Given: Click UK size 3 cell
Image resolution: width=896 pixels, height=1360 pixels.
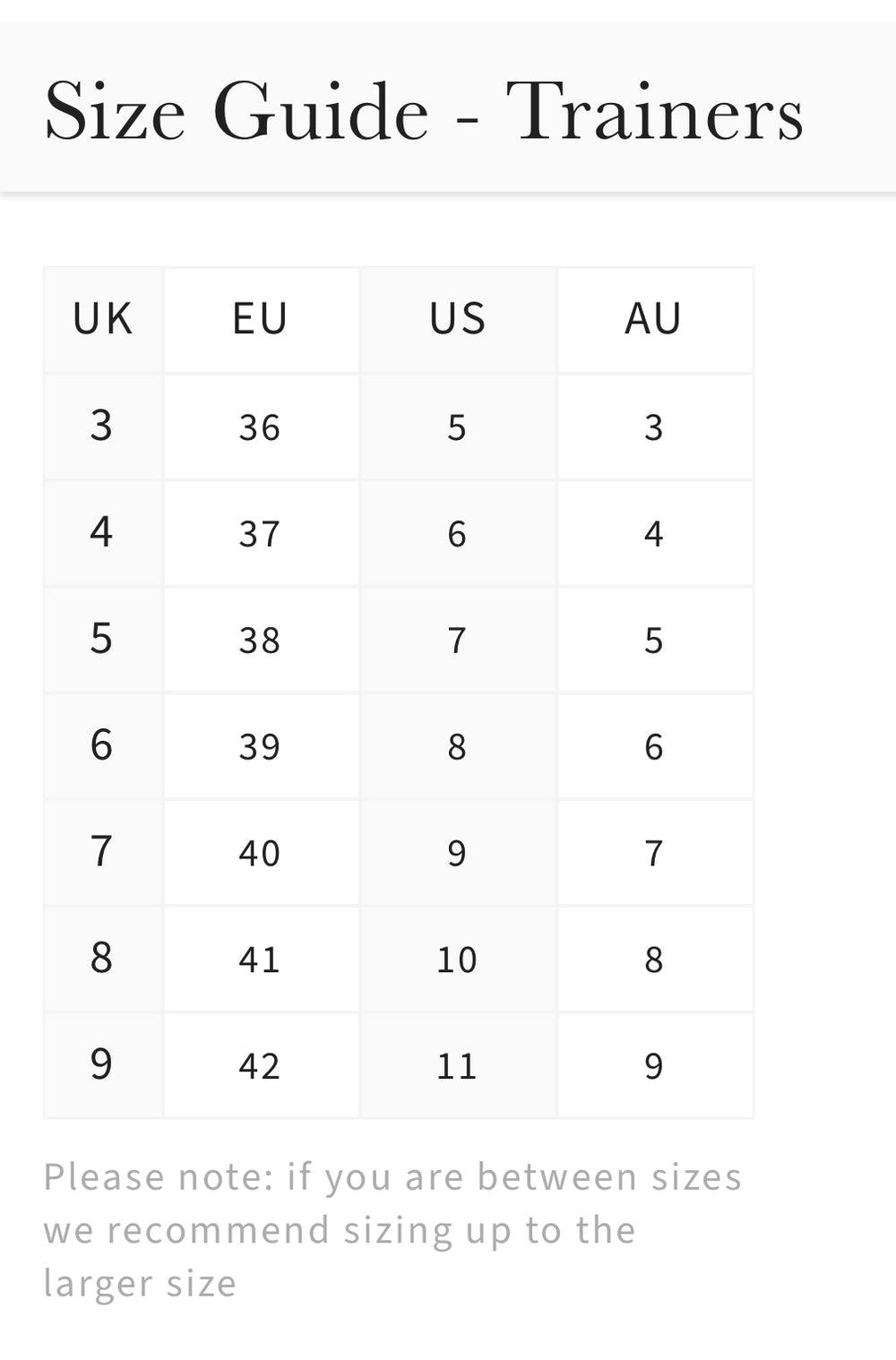Looking at the screenshot, I should coord(103,426).
